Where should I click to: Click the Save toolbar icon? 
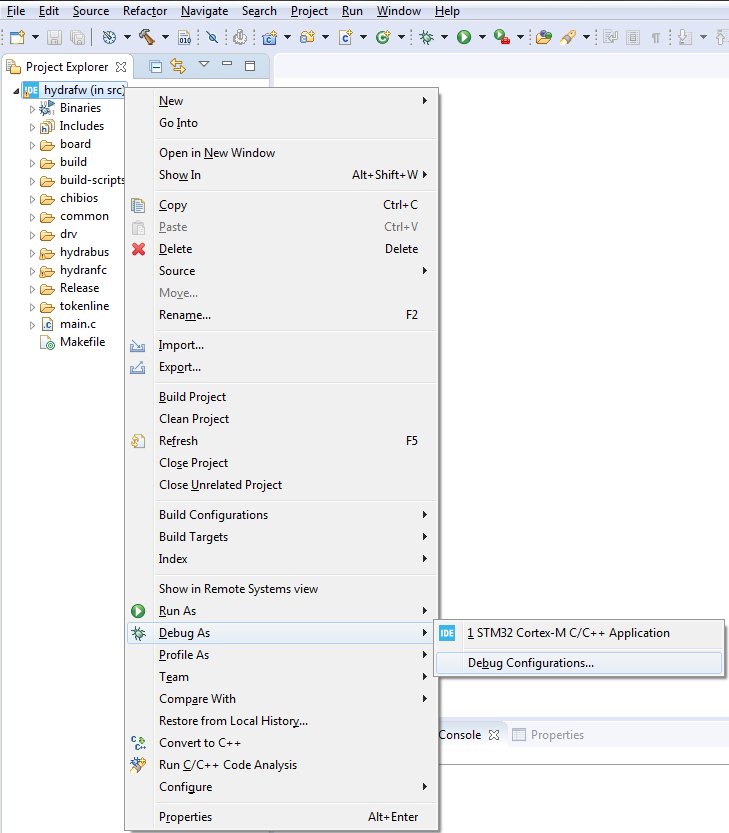coord(54,37)
